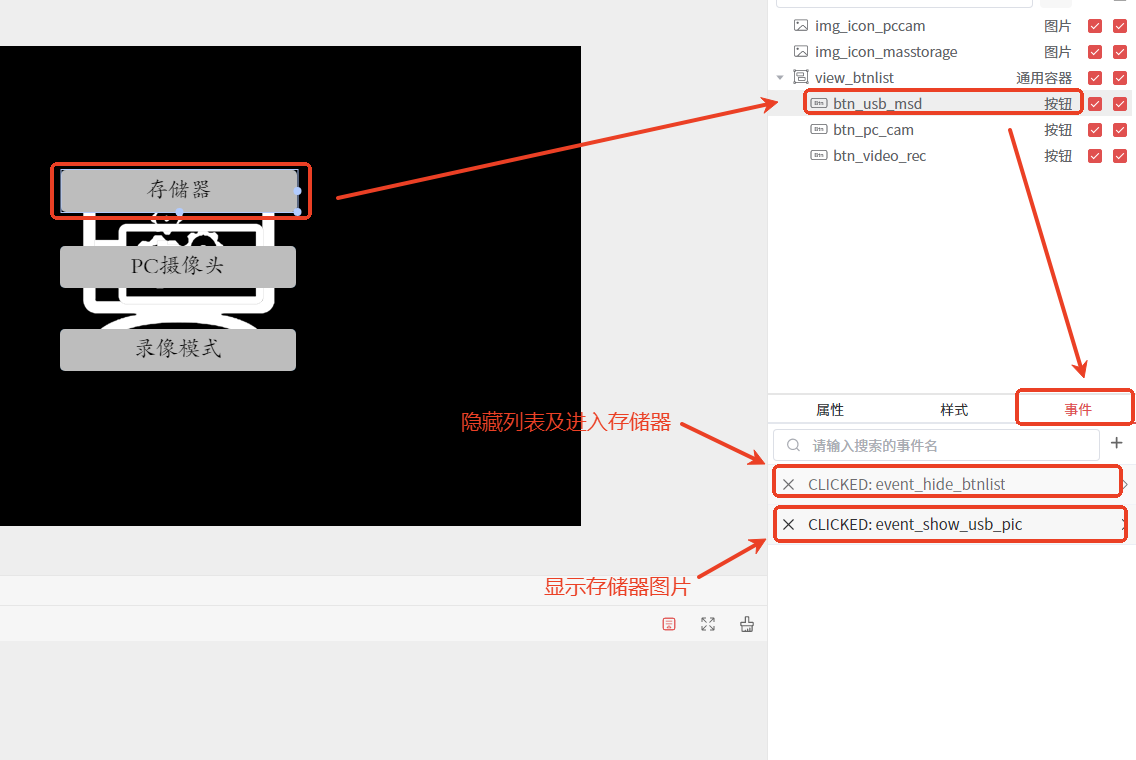Toggle the left checkbox for btn_pc_cam

[x=1095, y=130]
